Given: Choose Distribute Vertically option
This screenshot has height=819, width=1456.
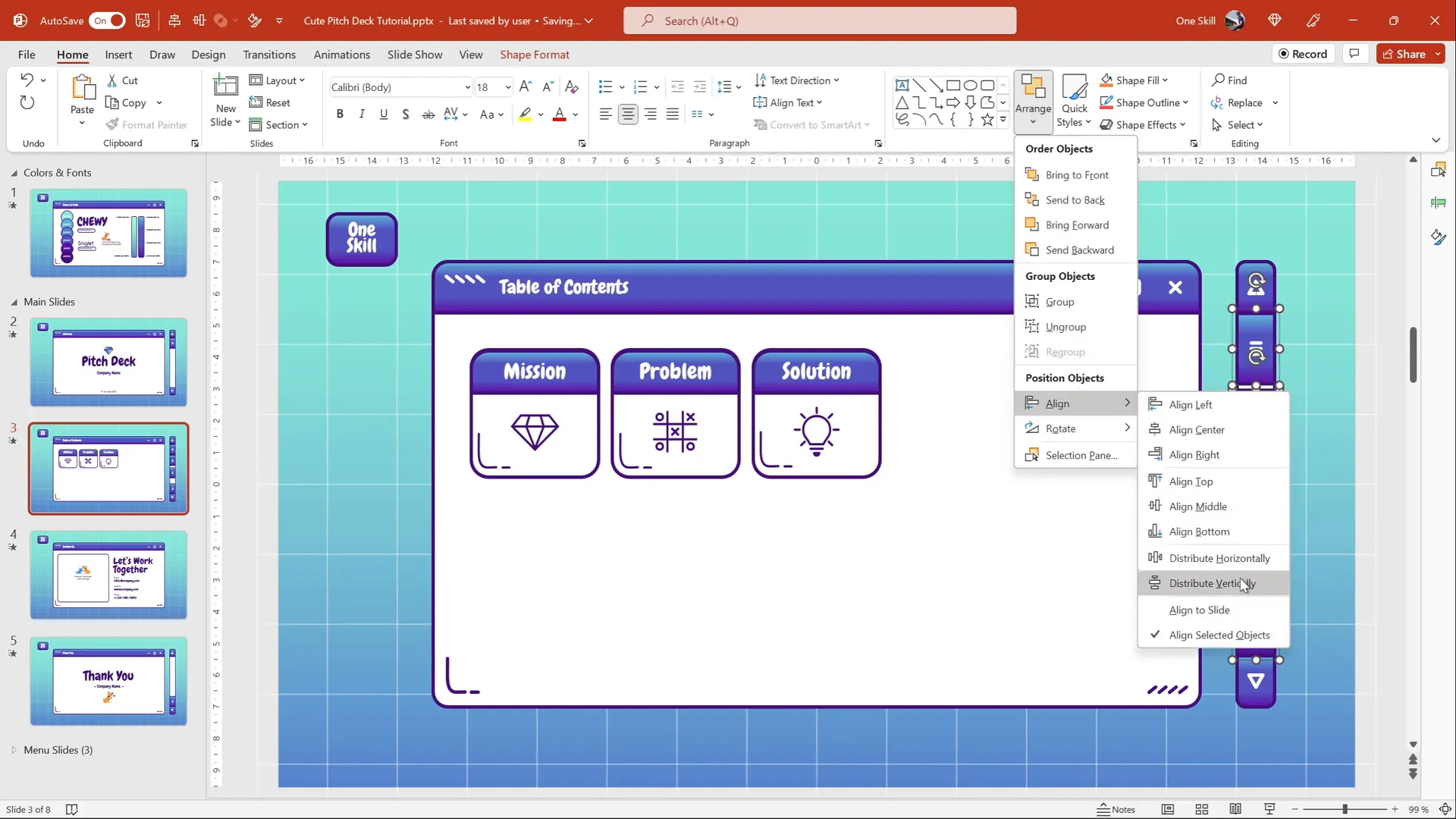Looking at the screenshot, I should [x=1213, y=583].
